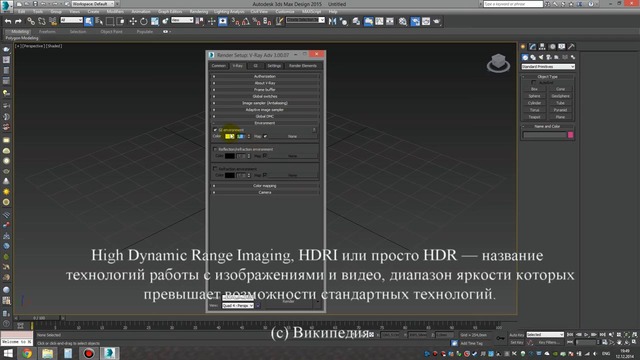Toggle the 3D Snaps icon
This screenshot has height=360, width=640.
point(236,21)
